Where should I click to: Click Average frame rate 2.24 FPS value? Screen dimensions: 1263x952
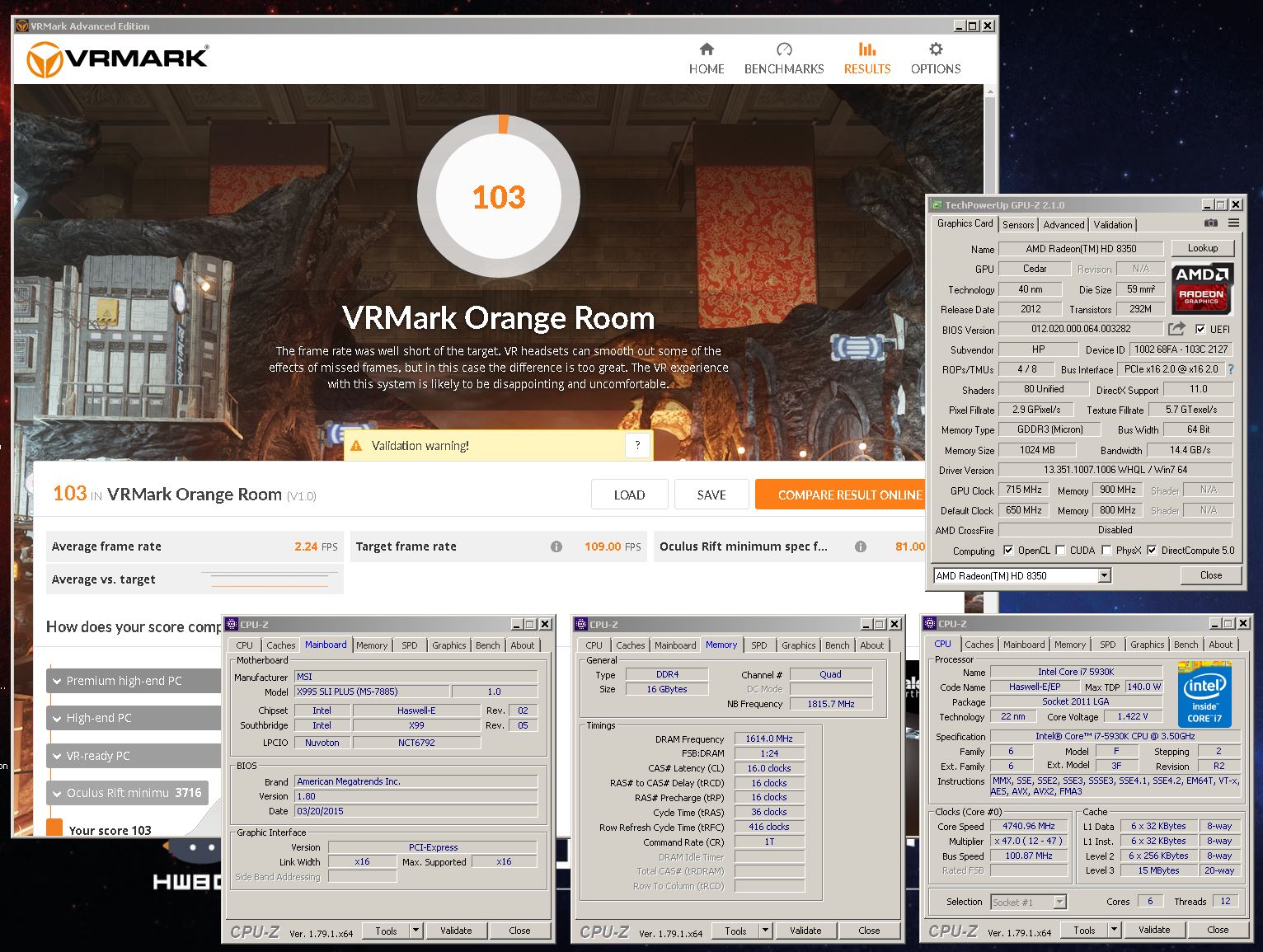tap(316, 546)
